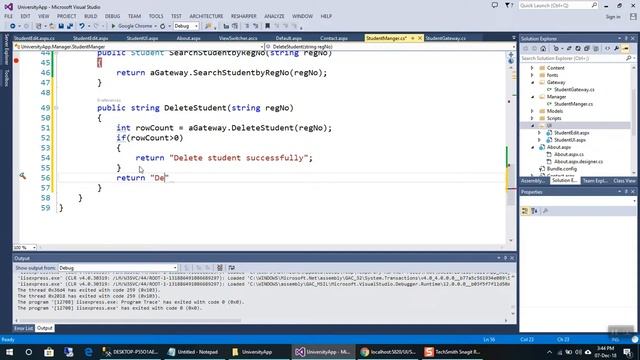
Task: Click the Clear All icon in Output panel
Action: tap(220, 268)
